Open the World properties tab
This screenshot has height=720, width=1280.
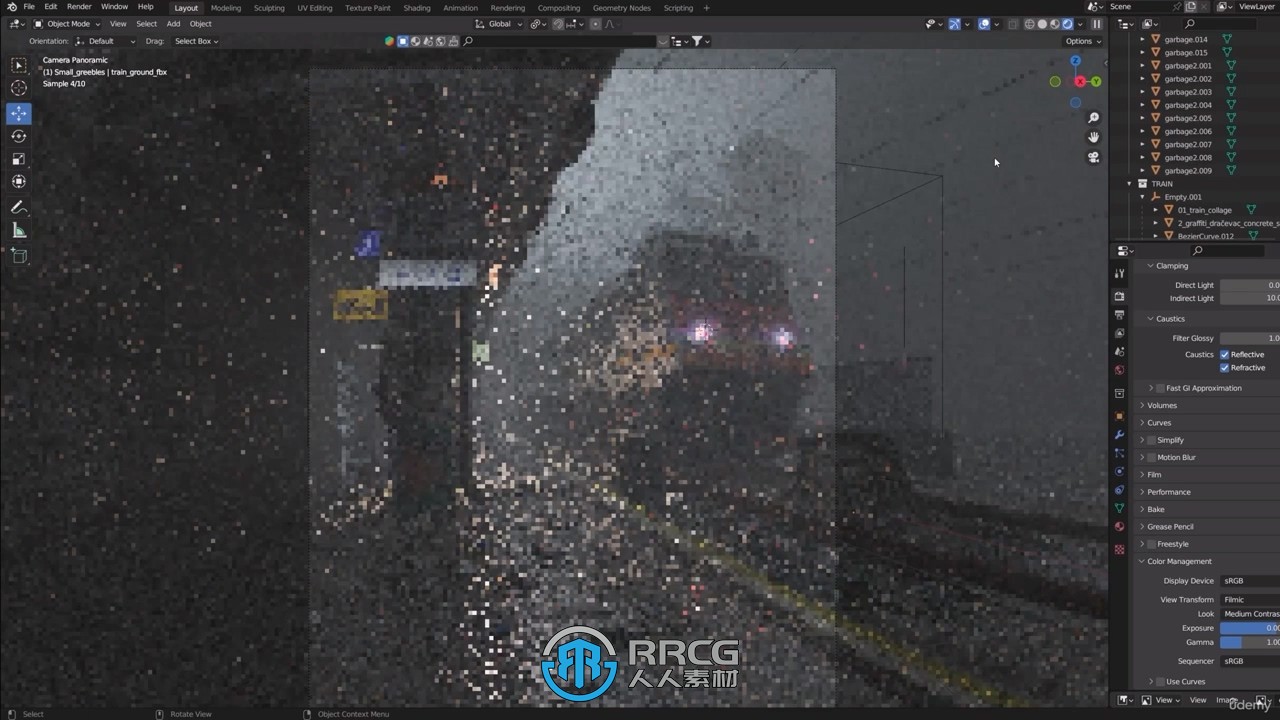tap(1119, 370)
